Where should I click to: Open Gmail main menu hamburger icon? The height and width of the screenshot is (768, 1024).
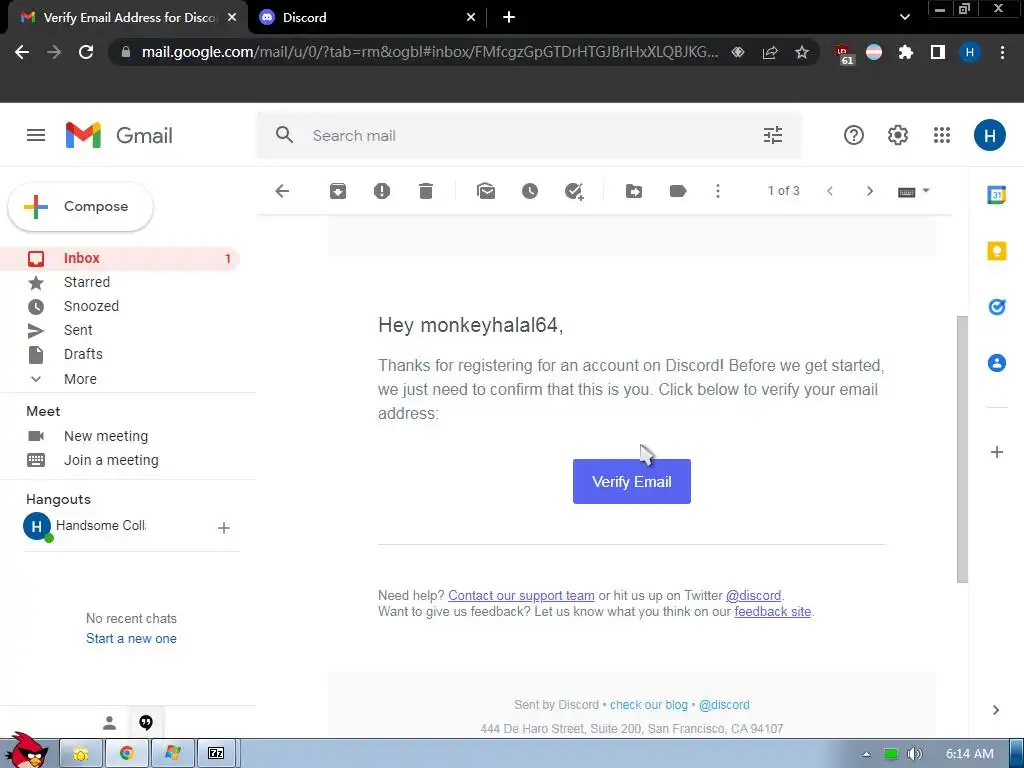click(x=36, y=135)
